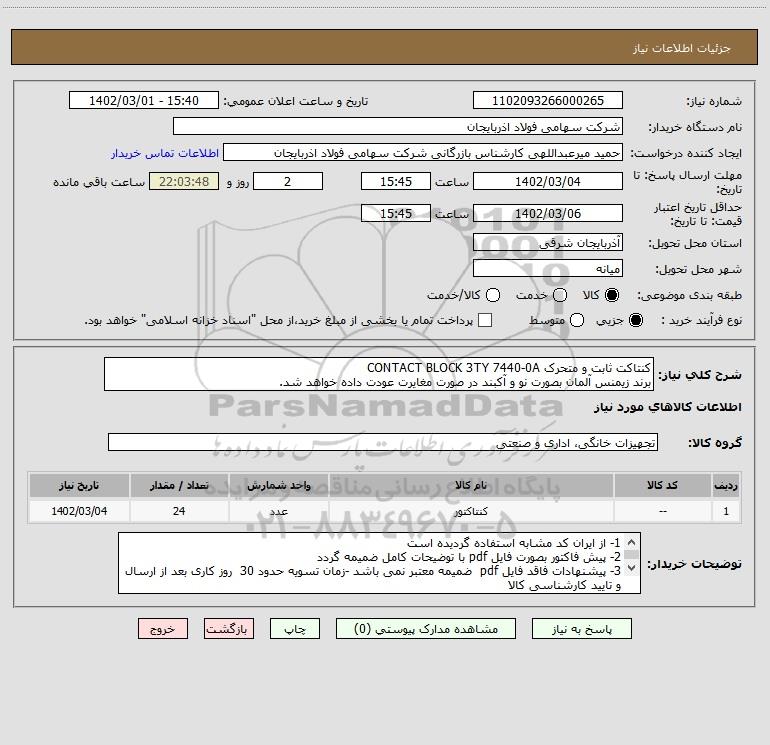Image resolution: width=770 pixels, height=745 pixels.
Task: Click the خروج exit button
Action: (163, 629)
